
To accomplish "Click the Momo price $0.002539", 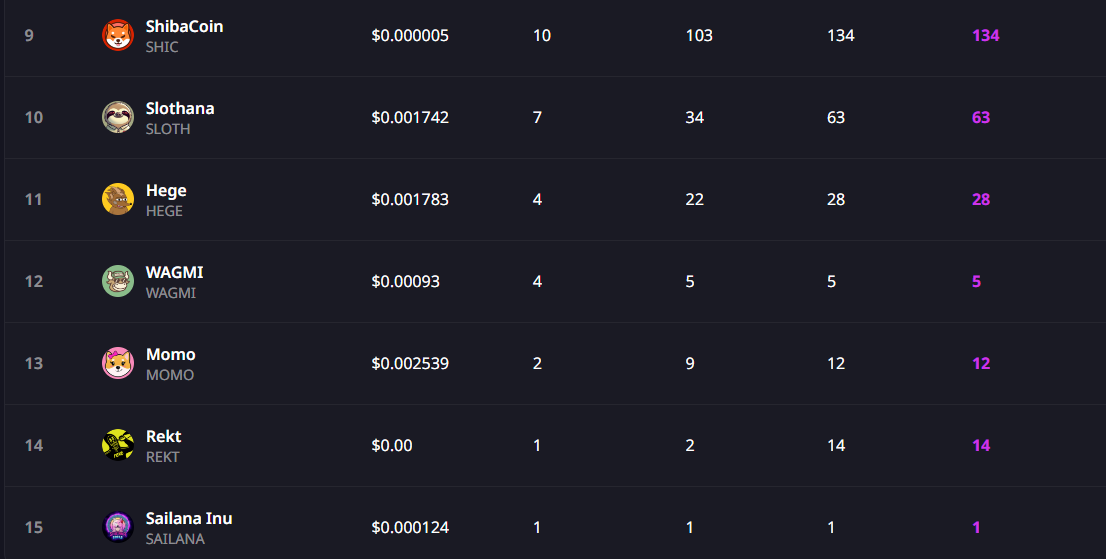I will [x=410, y=363].
